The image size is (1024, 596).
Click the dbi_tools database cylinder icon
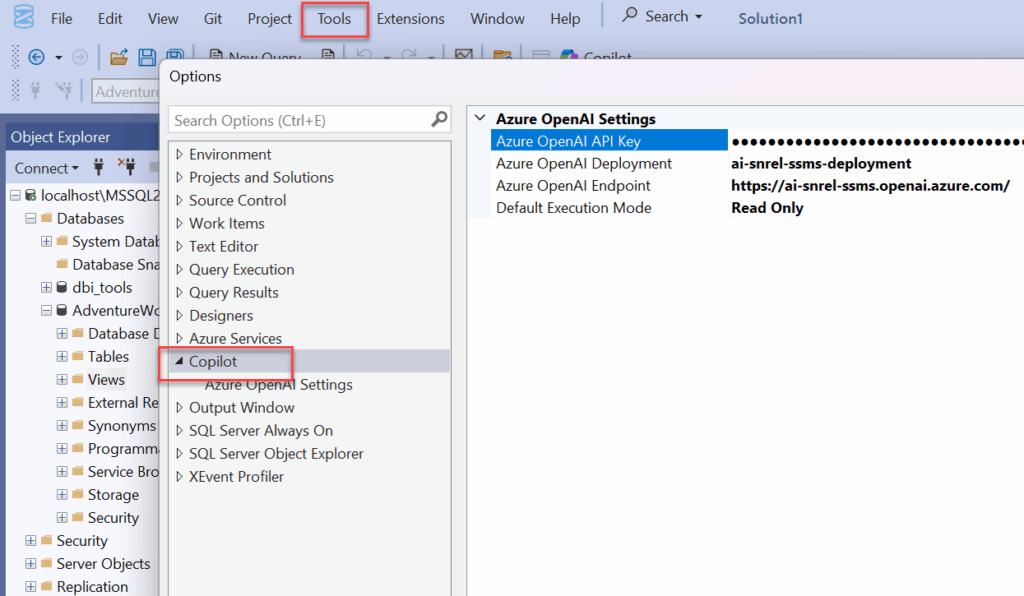(x=62, y=287)
